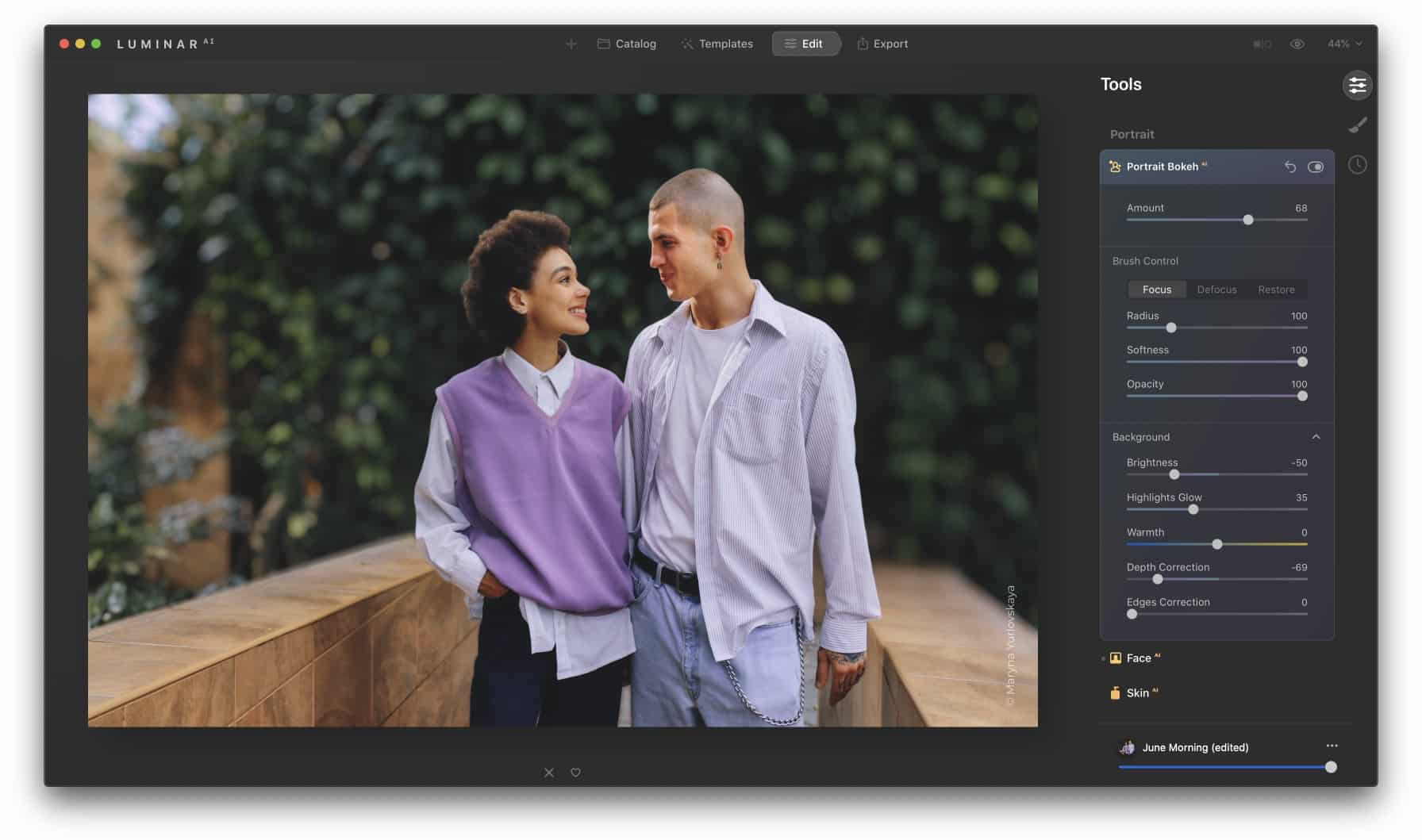Image resolution: width=1422 pixels, height=840 pixels.
Task: Reject photo with the X icon
Action: [x=549, y=773]
